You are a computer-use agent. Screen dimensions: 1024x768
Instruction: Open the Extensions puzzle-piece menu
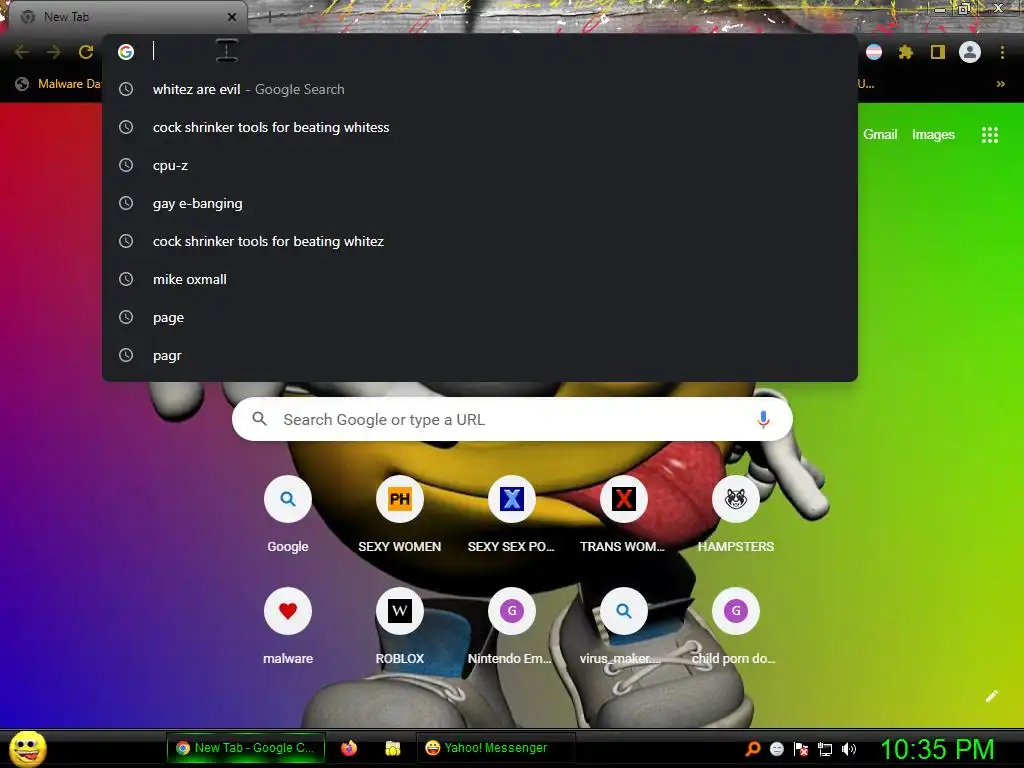click(906, 52)
